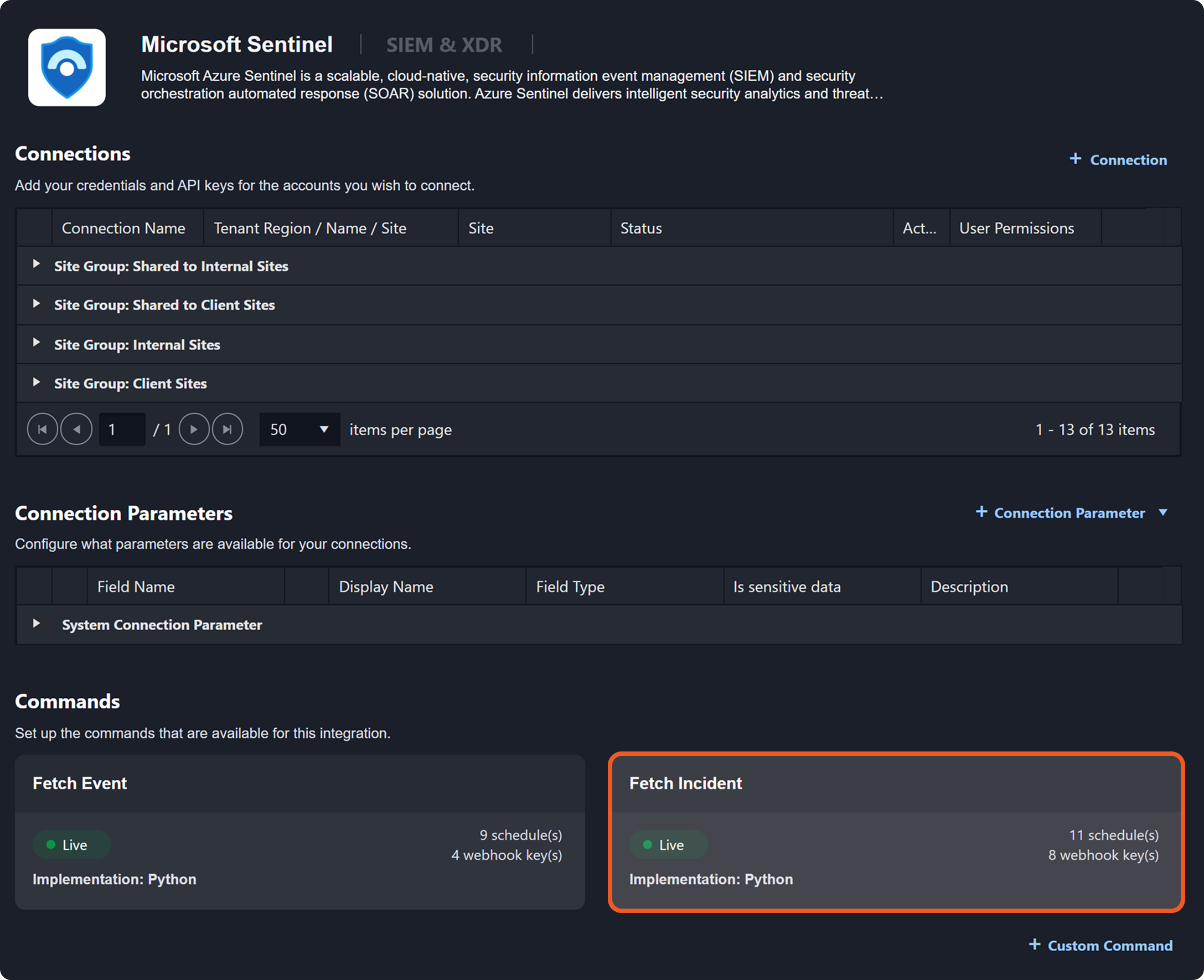This screenshot has height=980, width=1204.
Task: Sort by Field Name column header
Action: (136, 587)
